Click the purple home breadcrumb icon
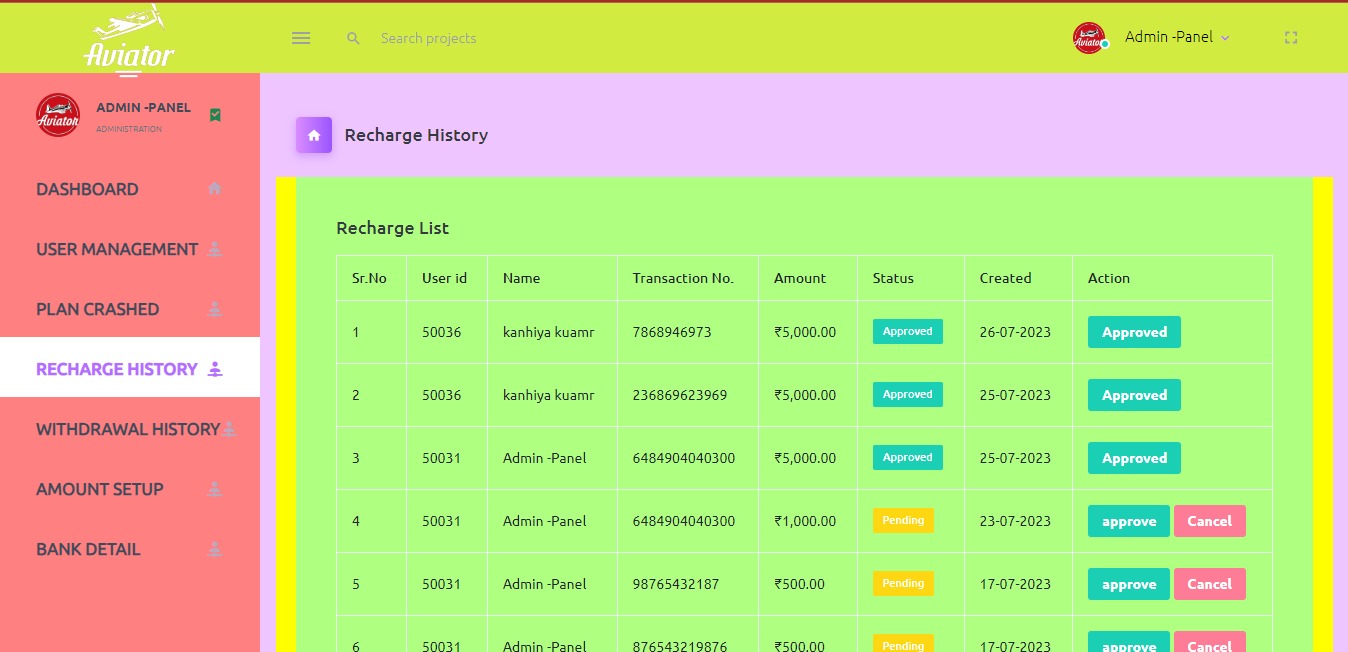The height and width of the screenshot is (652, 1348). pyautogui.click(x=314, y=135)
